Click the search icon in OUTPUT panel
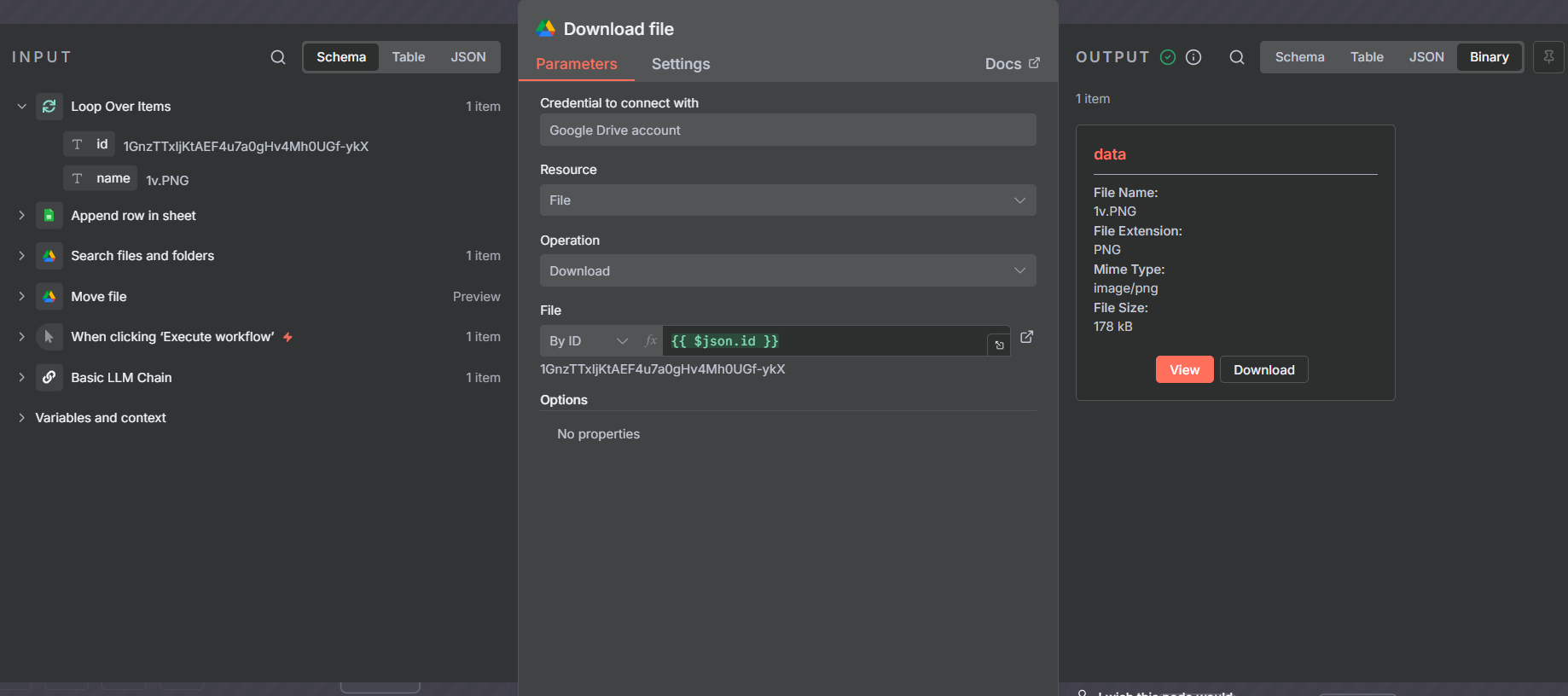Screen dimensions: 1568x696 point(1236,57)
